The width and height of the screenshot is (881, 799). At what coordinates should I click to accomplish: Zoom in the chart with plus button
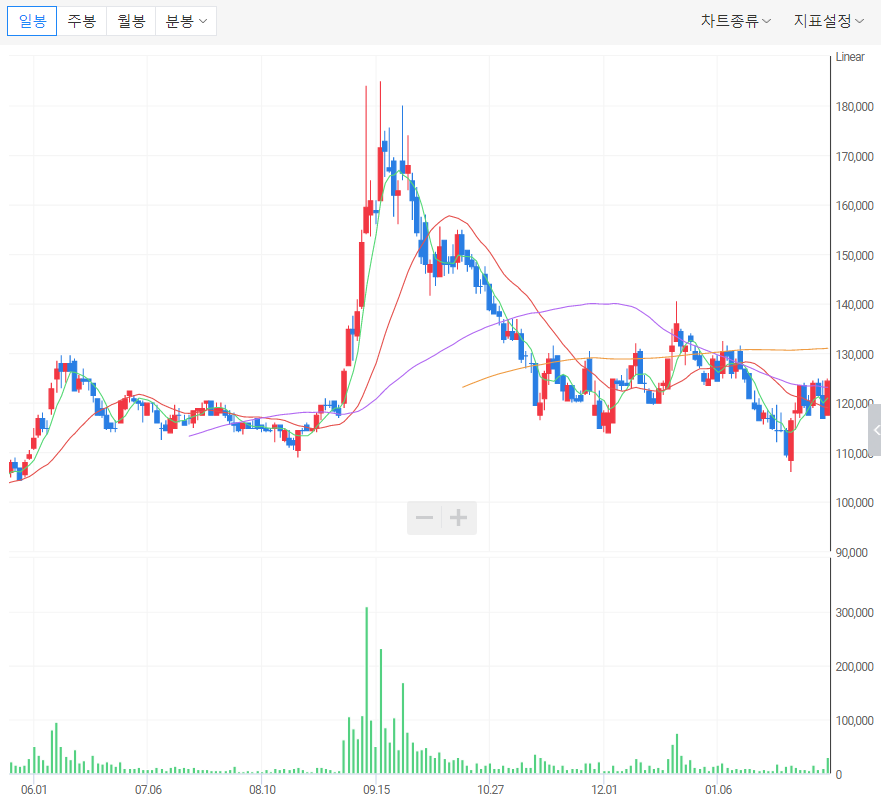click(x=458, y=517)
